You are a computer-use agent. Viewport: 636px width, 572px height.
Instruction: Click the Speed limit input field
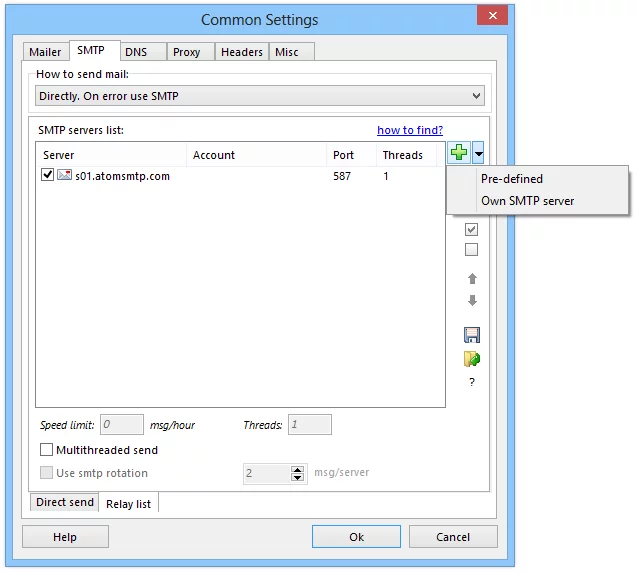tap(121, 425)
